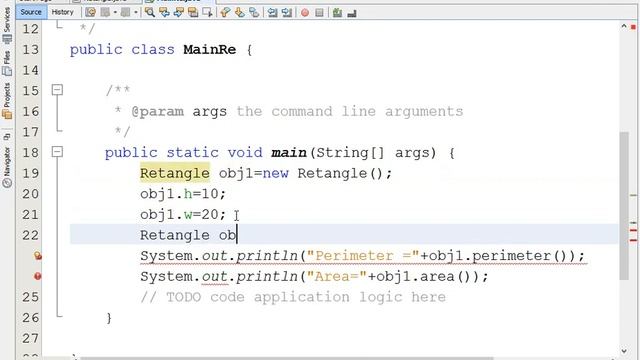
Task: Switch to the Source view
Action: coord(31,12)
